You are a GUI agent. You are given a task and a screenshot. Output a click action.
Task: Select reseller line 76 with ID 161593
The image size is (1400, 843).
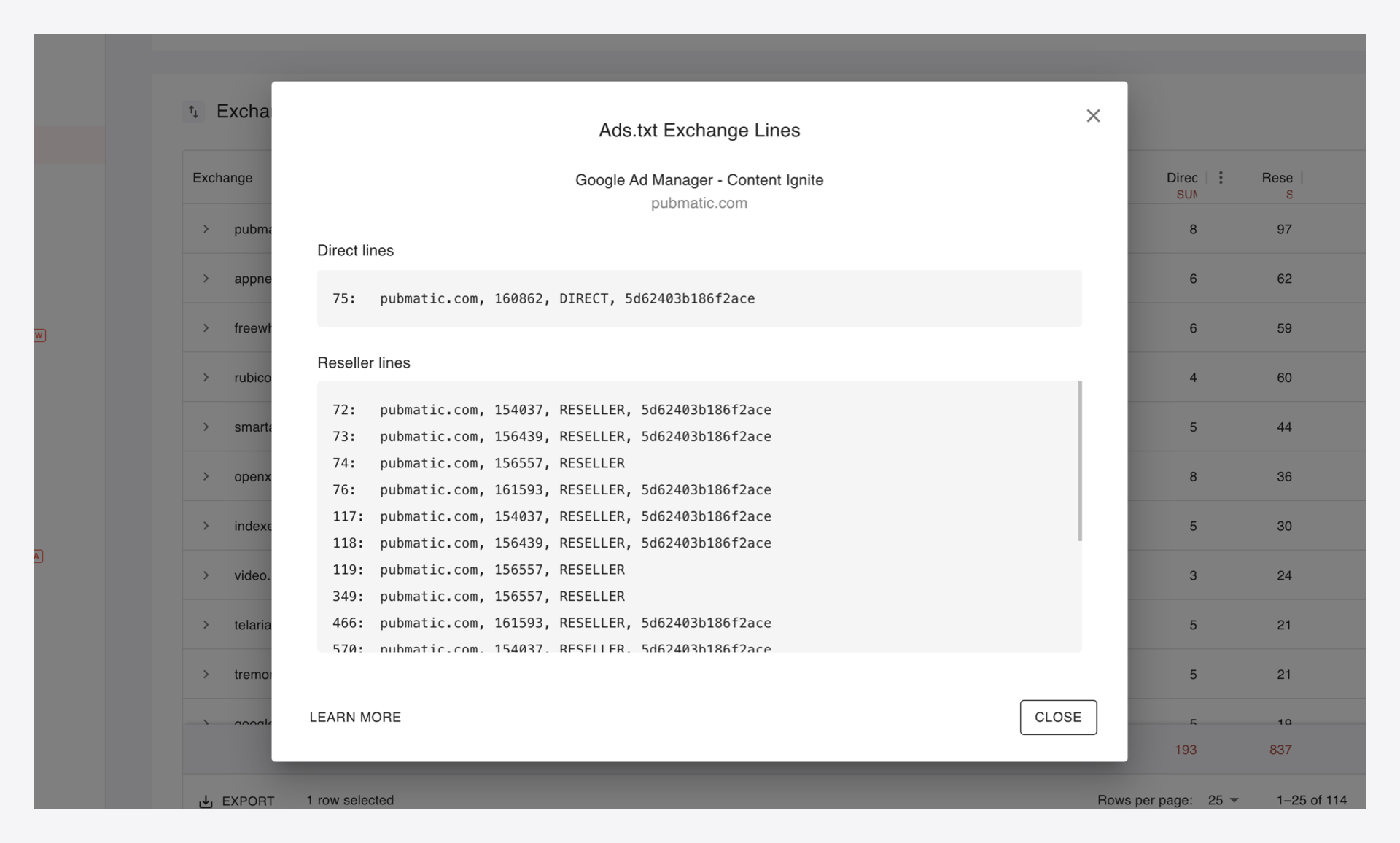click(x=552, y=489)
